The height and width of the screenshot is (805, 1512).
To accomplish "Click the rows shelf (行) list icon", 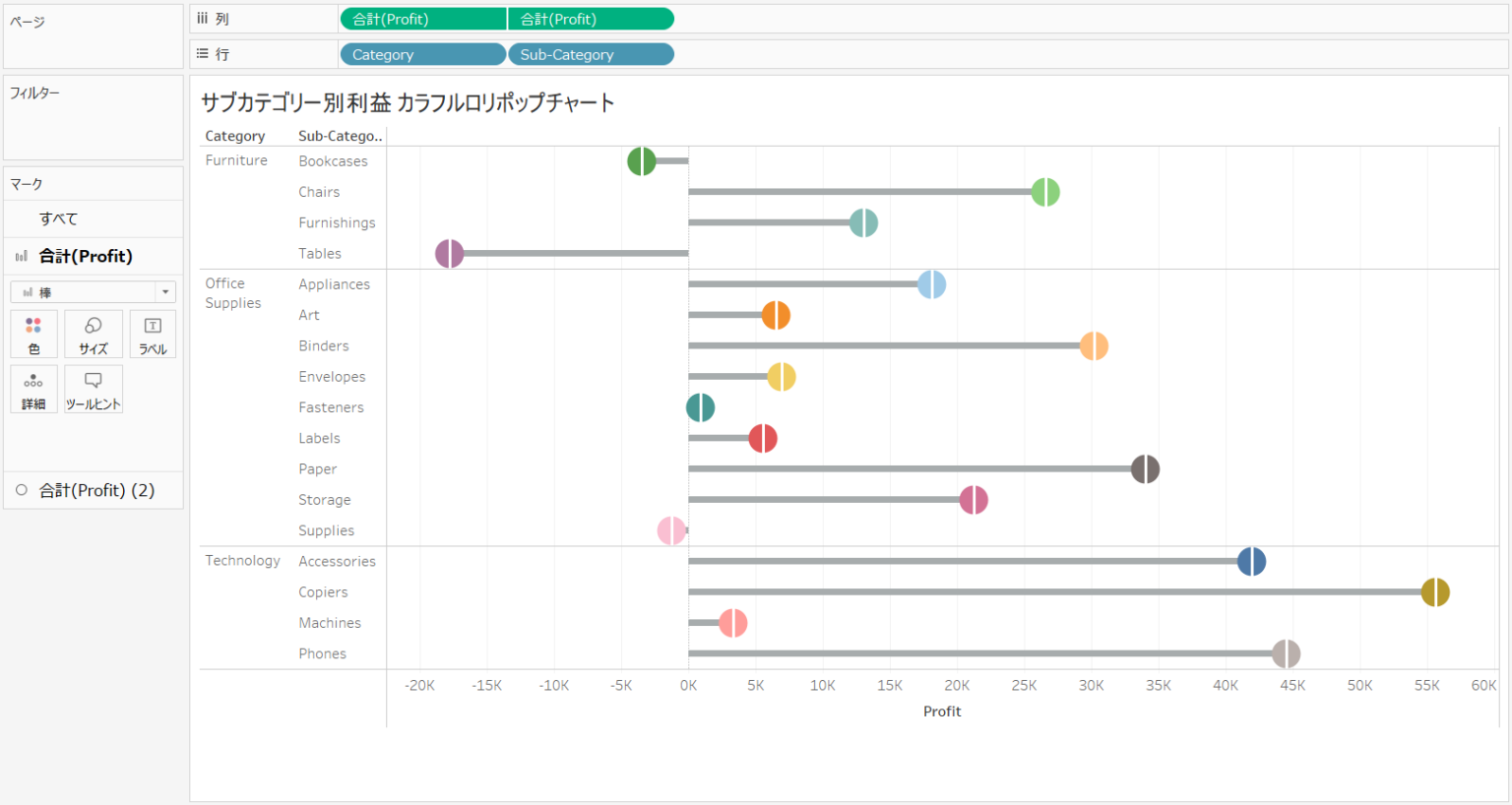I will [204, 54].
